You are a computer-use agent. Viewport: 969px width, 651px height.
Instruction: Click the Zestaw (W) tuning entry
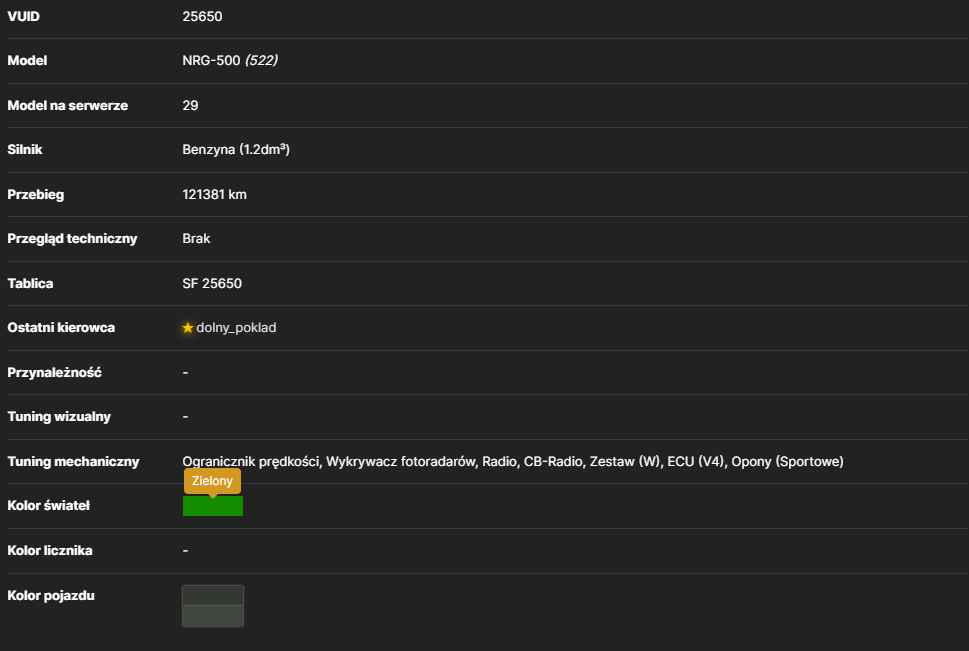(x=625, y=462)
